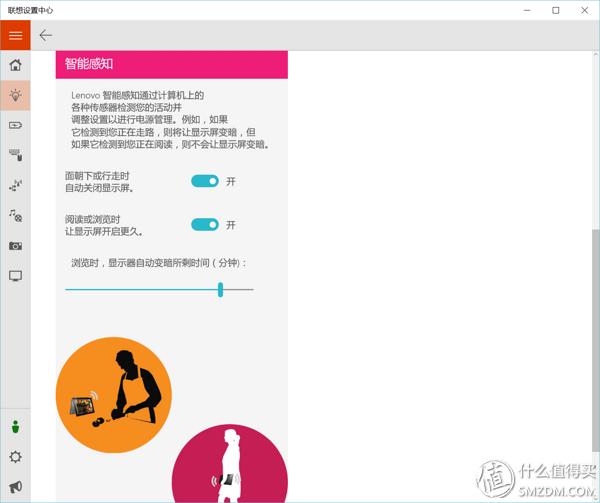Click the pink walking illustration circle
600x503 pixels.
tap(230, 464)
